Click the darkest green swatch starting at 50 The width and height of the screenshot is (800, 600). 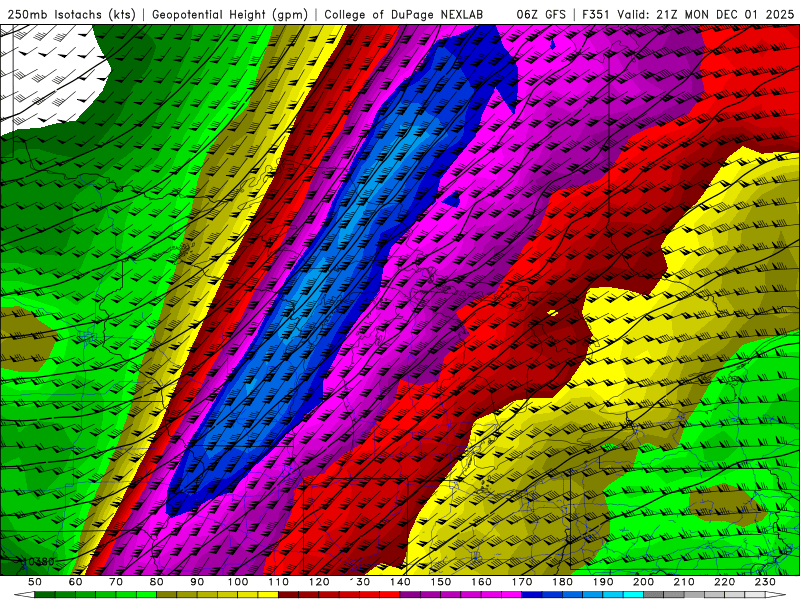pyautogui.click(x=45, y=594)
